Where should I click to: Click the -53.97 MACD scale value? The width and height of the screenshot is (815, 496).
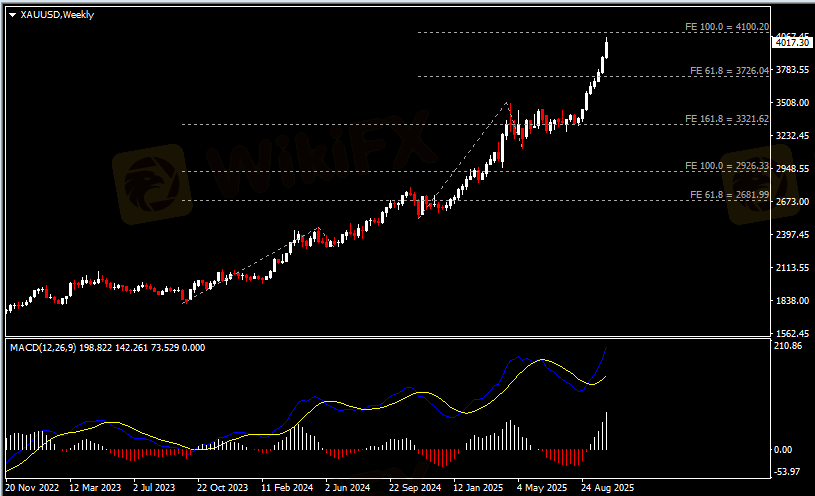789,472
